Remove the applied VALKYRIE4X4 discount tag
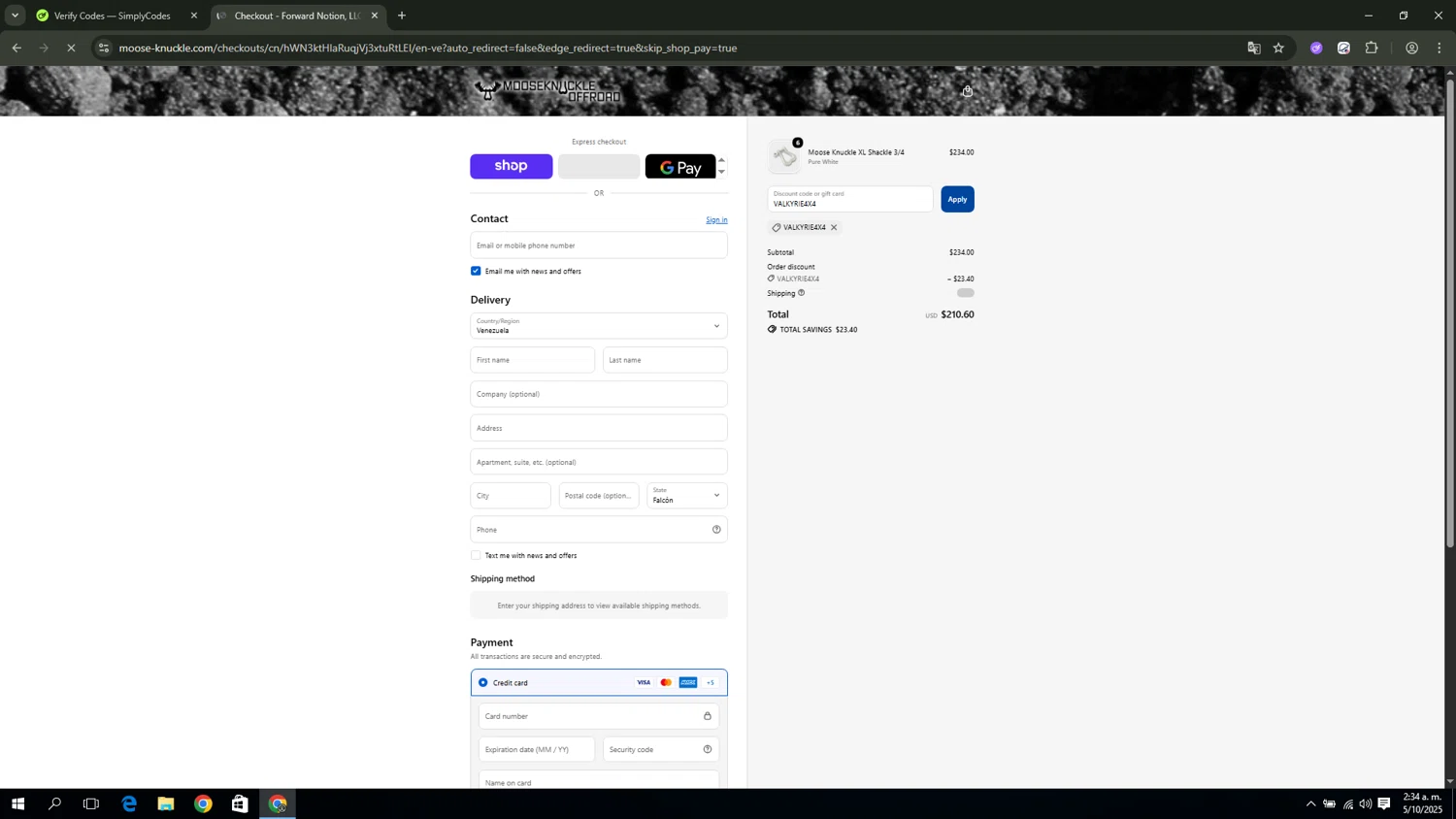Viewport: 1456px width, 819px height. click(834, 228)
